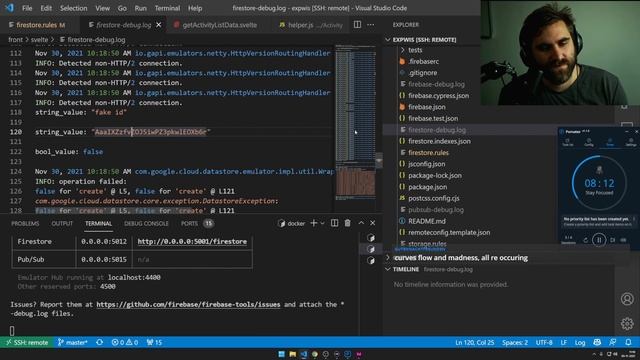Open the Run menu
This screenshot has width=640, height=360.
tap(140, 8)
